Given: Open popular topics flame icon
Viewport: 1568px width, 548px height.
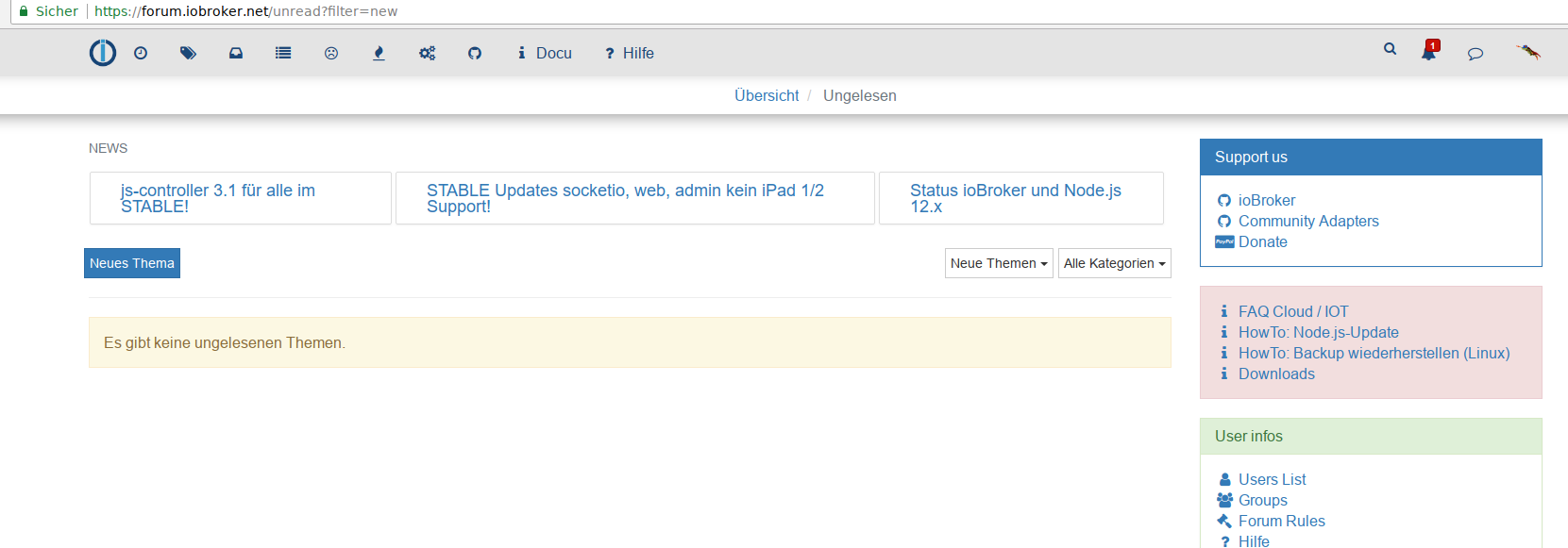Looking at the screenshot, I should (x=379, y=54).
